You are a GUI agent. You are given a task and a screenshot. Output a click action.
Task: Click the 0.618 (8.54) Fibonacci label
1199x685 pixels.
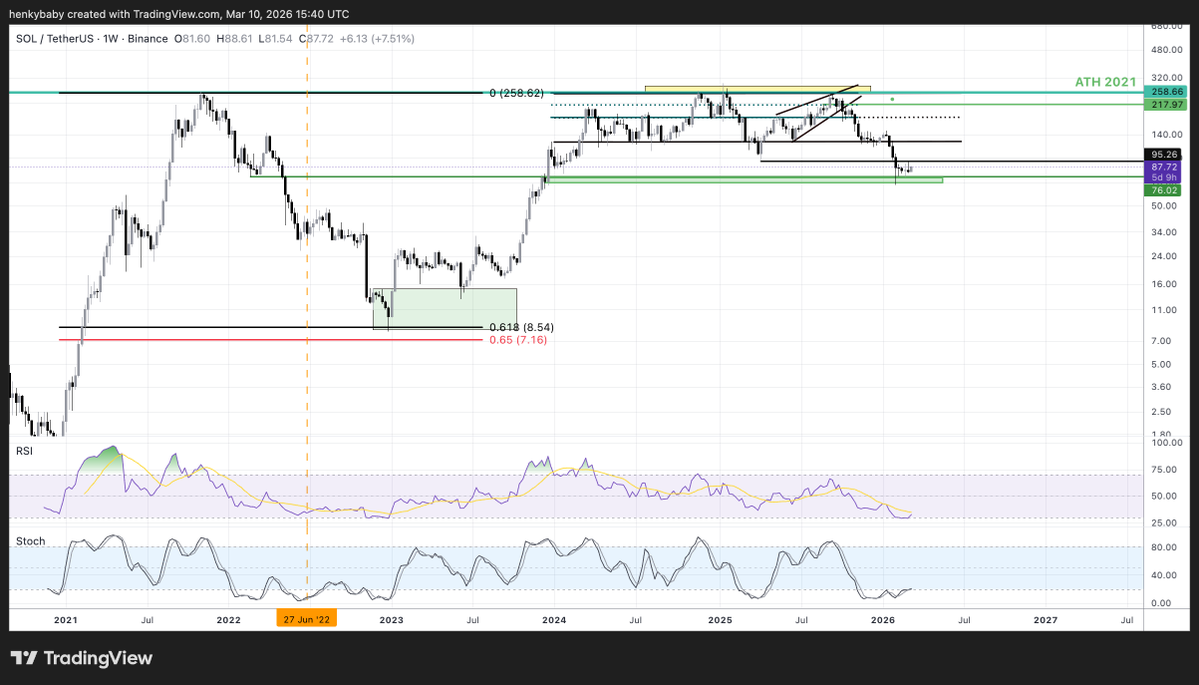pos(522,327)
